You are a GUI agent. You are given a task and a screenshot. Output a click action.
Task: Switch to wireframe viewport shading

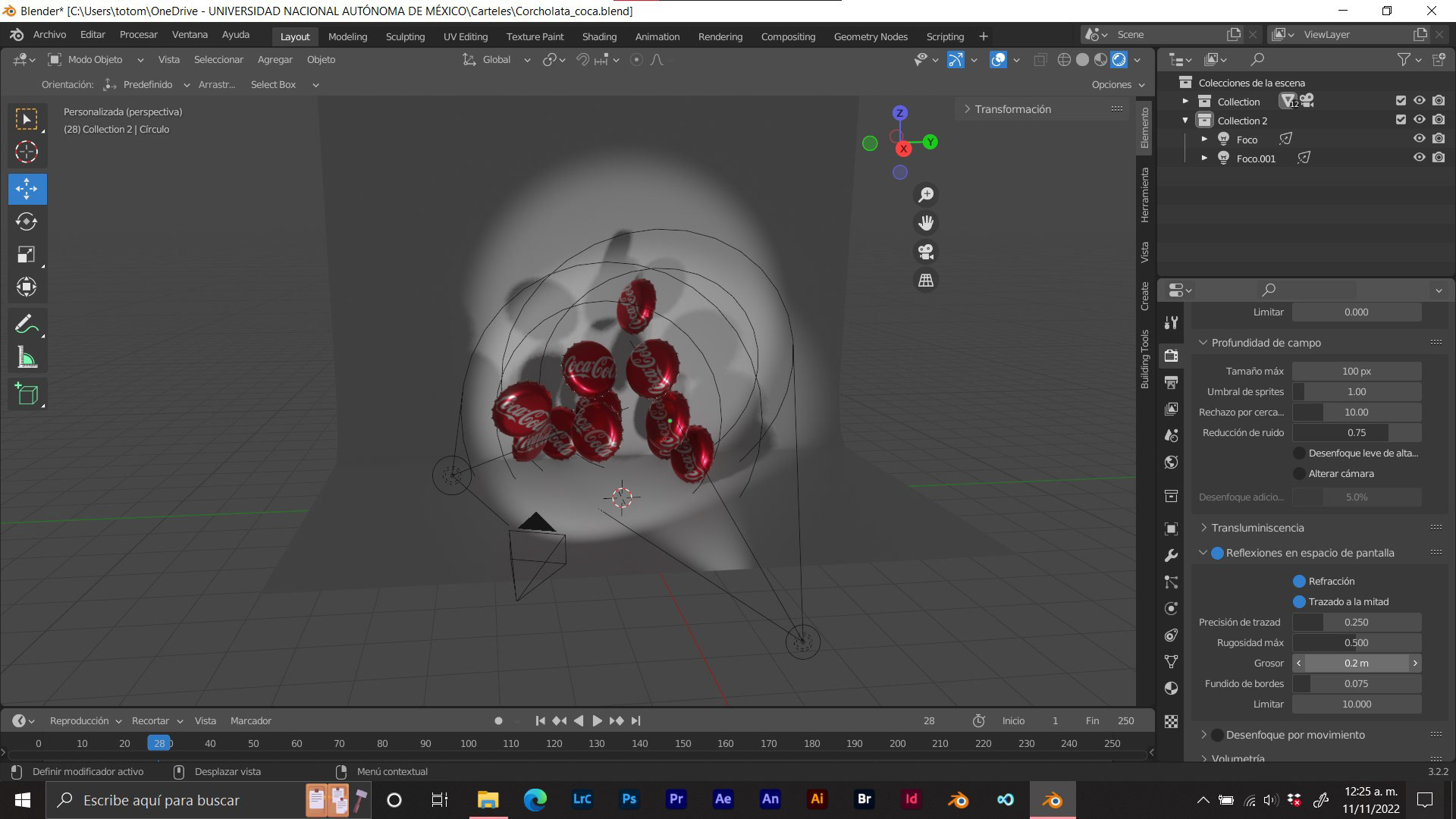pos(1064,60)
